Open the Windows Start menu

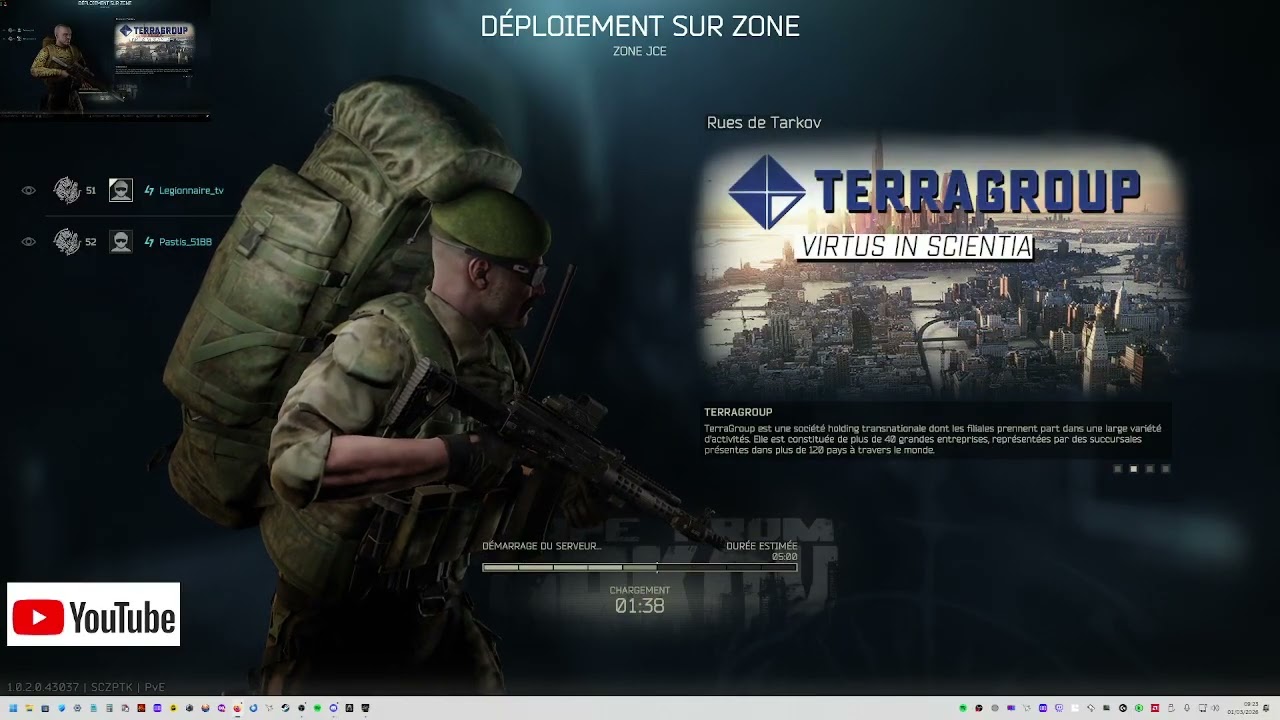[x=13, y=708]
